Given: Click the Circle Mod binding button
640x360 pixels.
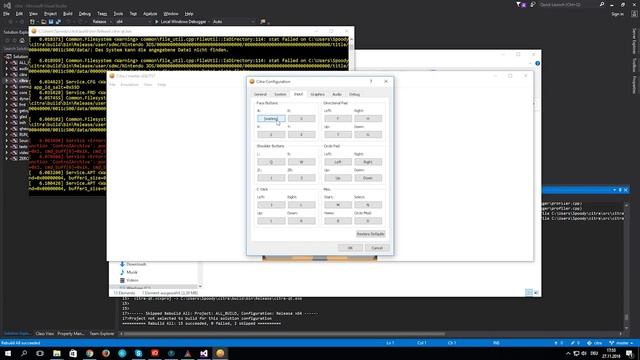Looking at the screenshot, I should click(x=368, y=221).
